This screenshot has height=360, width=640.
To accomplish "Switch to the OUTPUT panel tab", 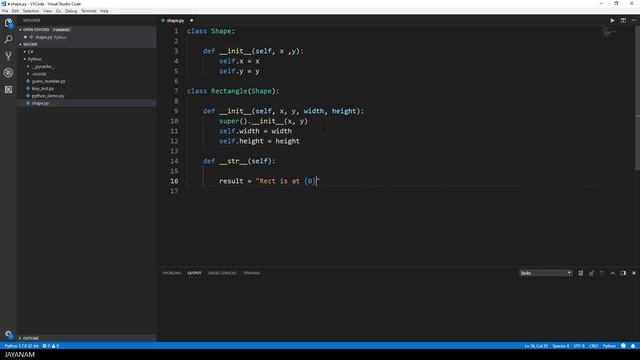I will tap(194, 273).
